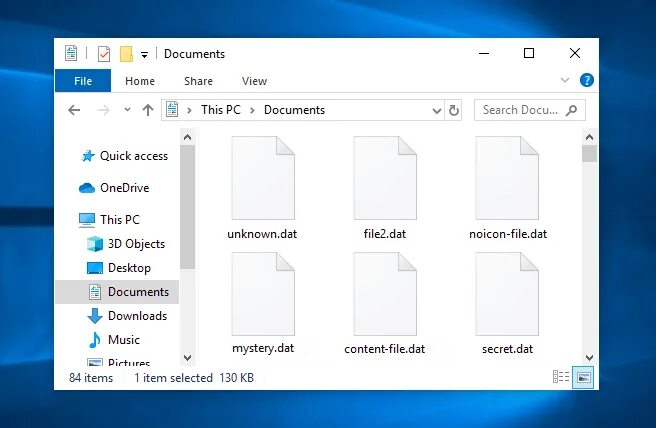Viewport: 656px width, 428px height.
Task: Open the recent locations dropdown
Action: click(x=127, y=110)
